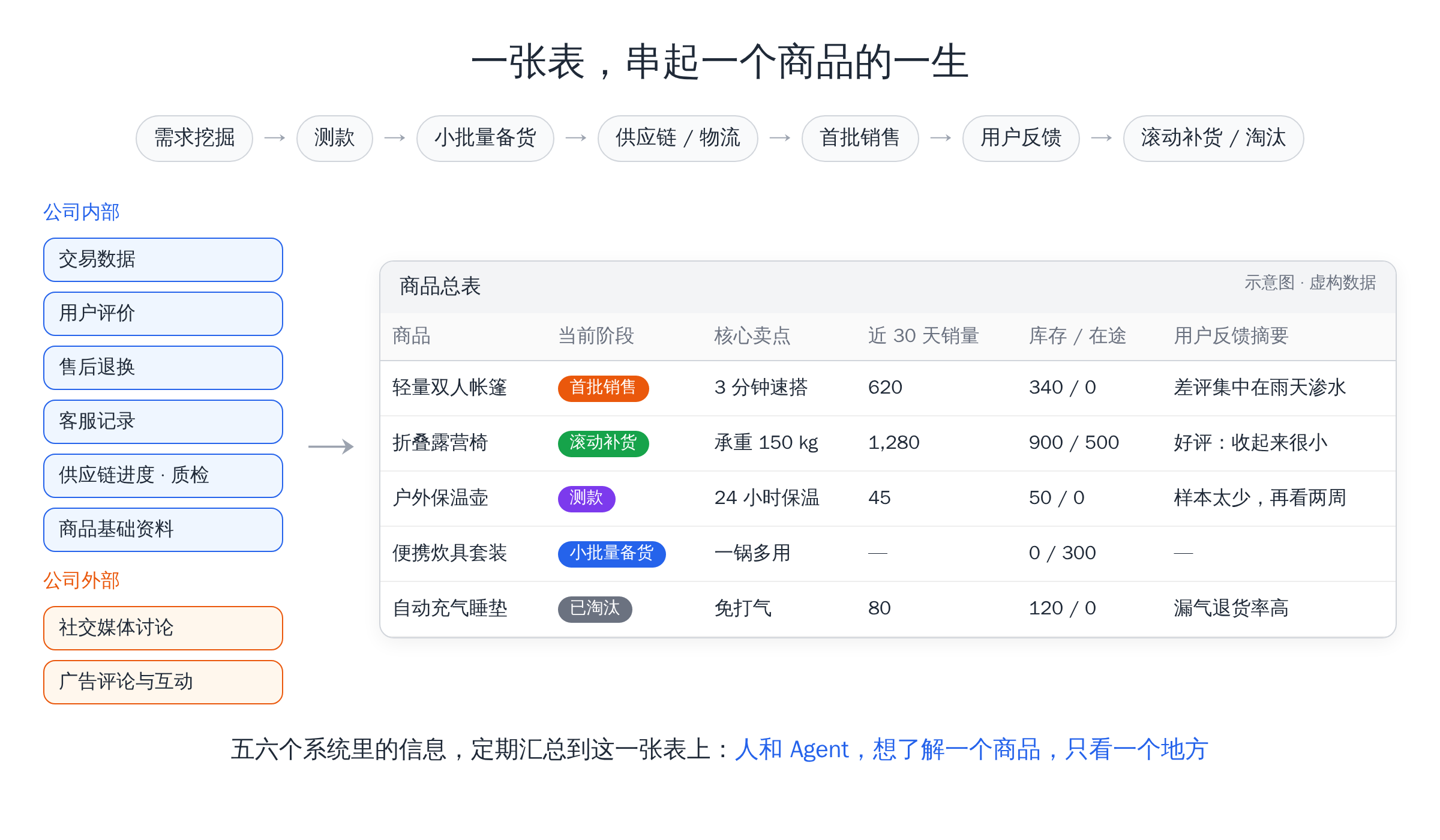Image resolution: width=1440 pixels, height=840 pixels.
Task: Select the 测款 stage pill at top
Action: point(335,138)
